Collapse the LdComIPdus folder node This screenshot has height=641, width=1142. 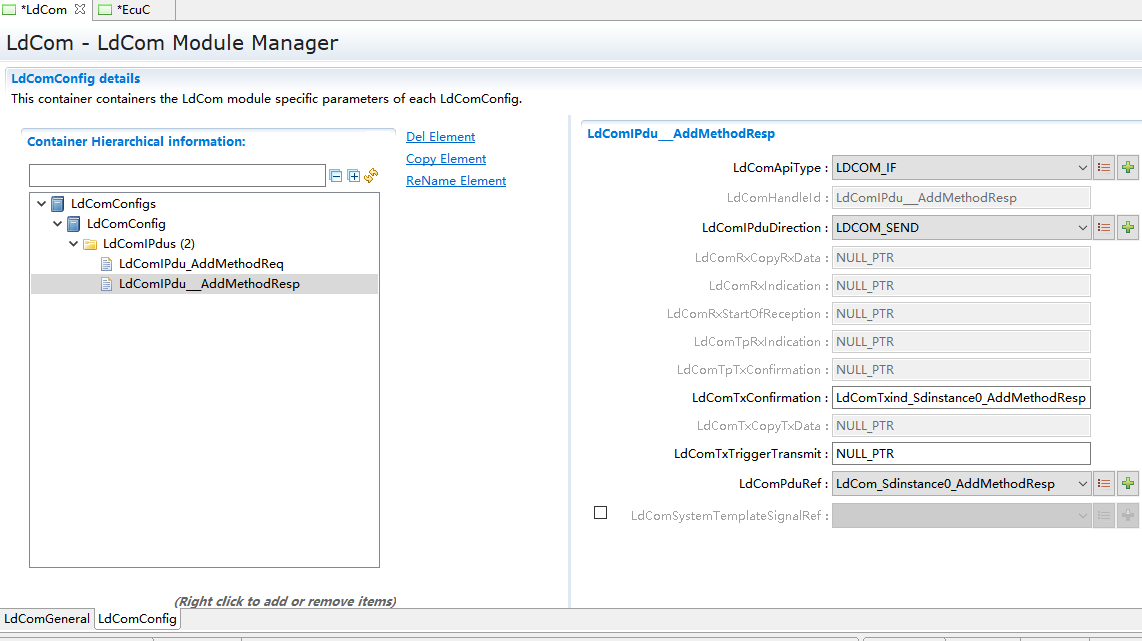click(x=74, y=244)
